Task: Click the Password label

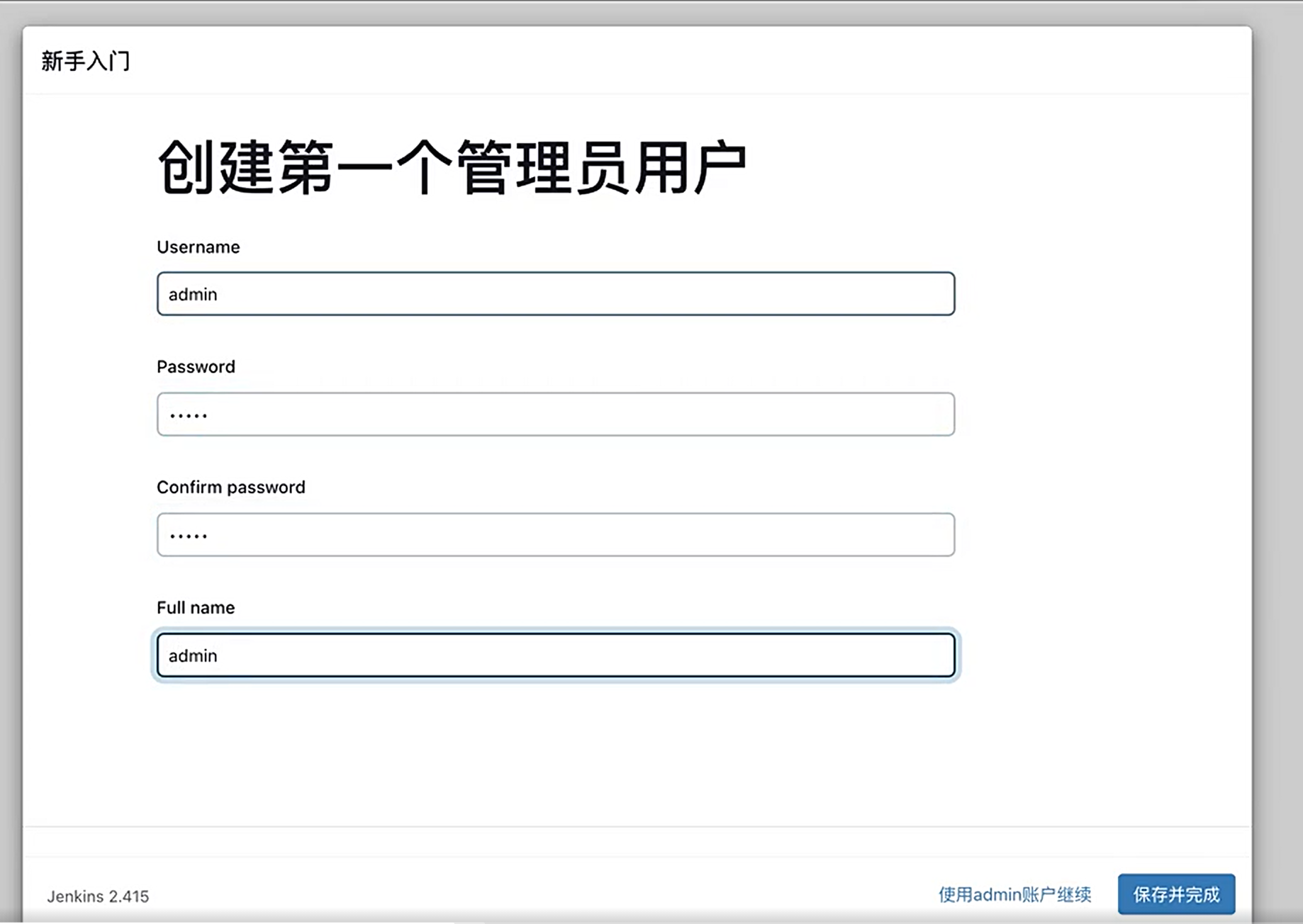Action: coord(196,366)
